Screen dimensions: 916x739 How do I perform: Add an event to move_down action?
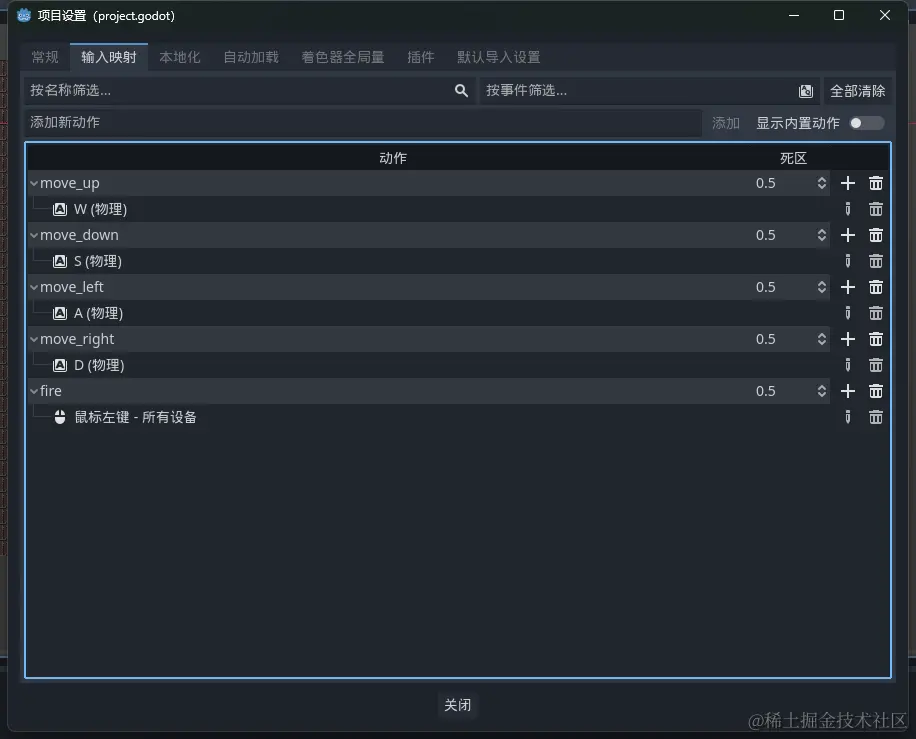click(x=848, y=235)
